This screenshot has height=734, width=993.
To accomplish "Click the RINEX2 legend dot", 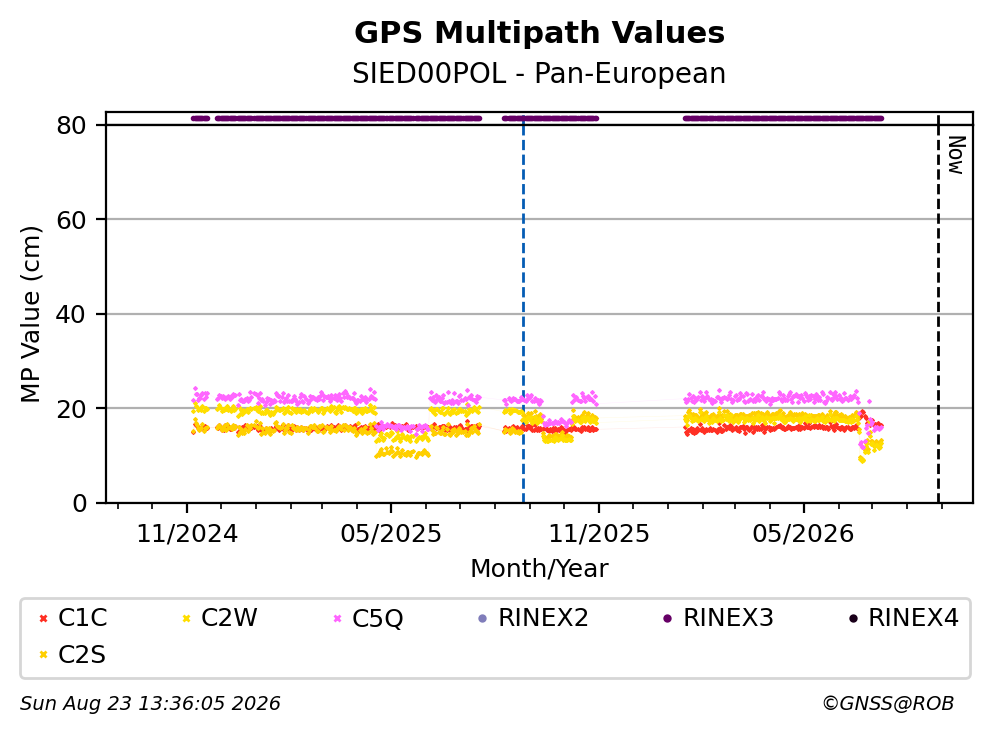I will point(483,618).
